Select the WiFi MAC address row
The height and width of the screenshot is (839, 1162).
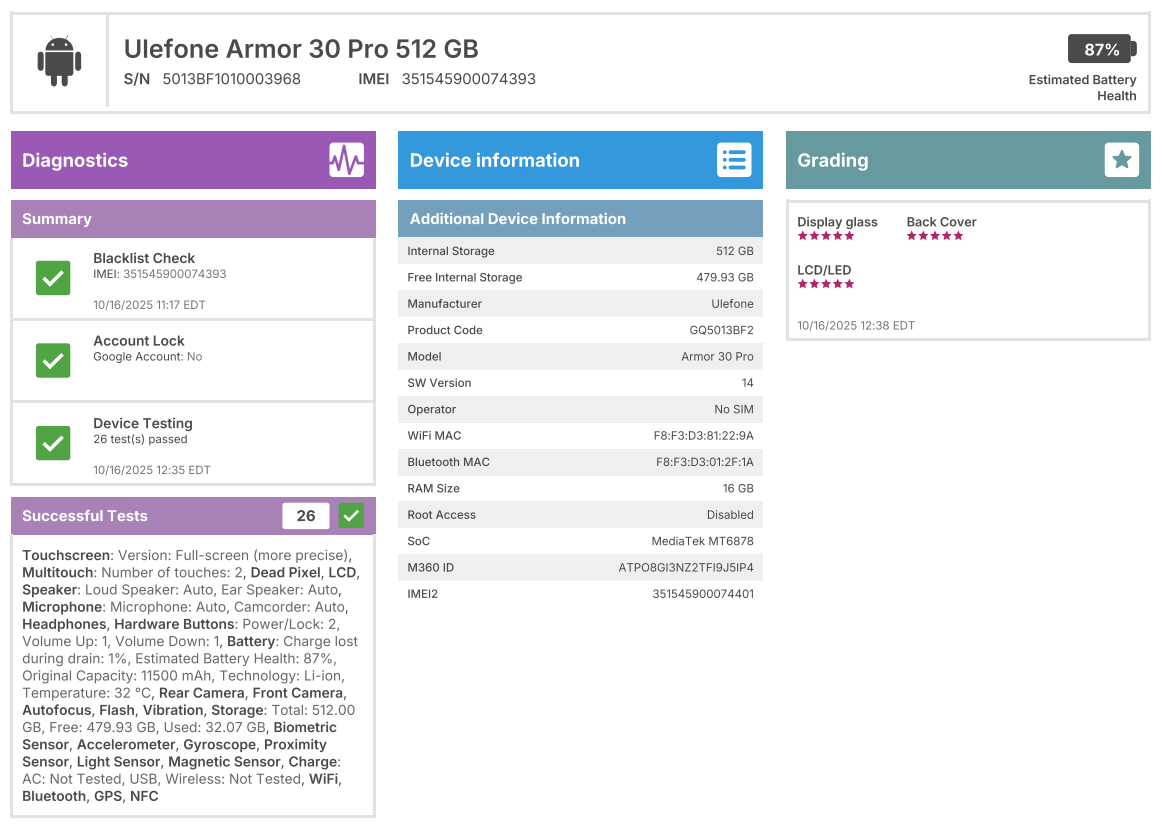pyautogui.click(x=580, y=436)
